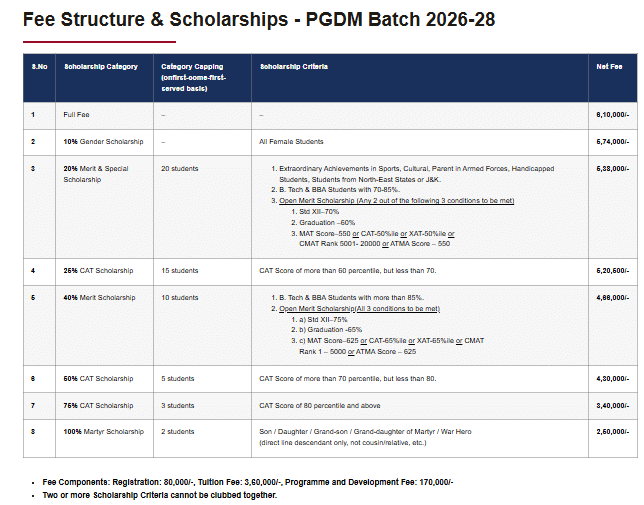Click the 40% Merit Scholarship category
644x505 pixels.
pos(99,297)
